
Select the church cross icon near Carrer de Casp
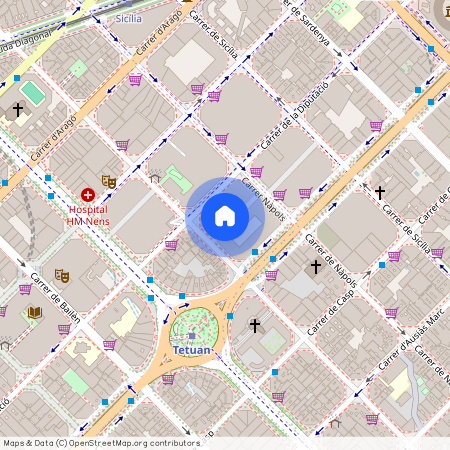pos(316,267)
